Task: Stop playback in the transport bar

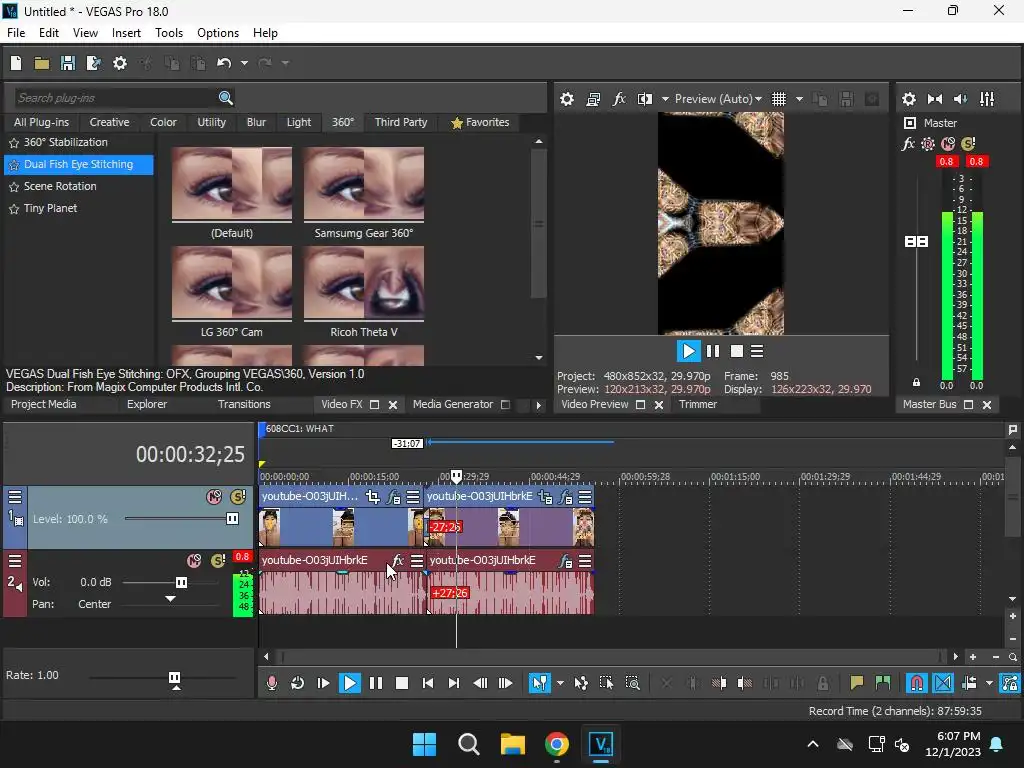Action: point(402,683)
